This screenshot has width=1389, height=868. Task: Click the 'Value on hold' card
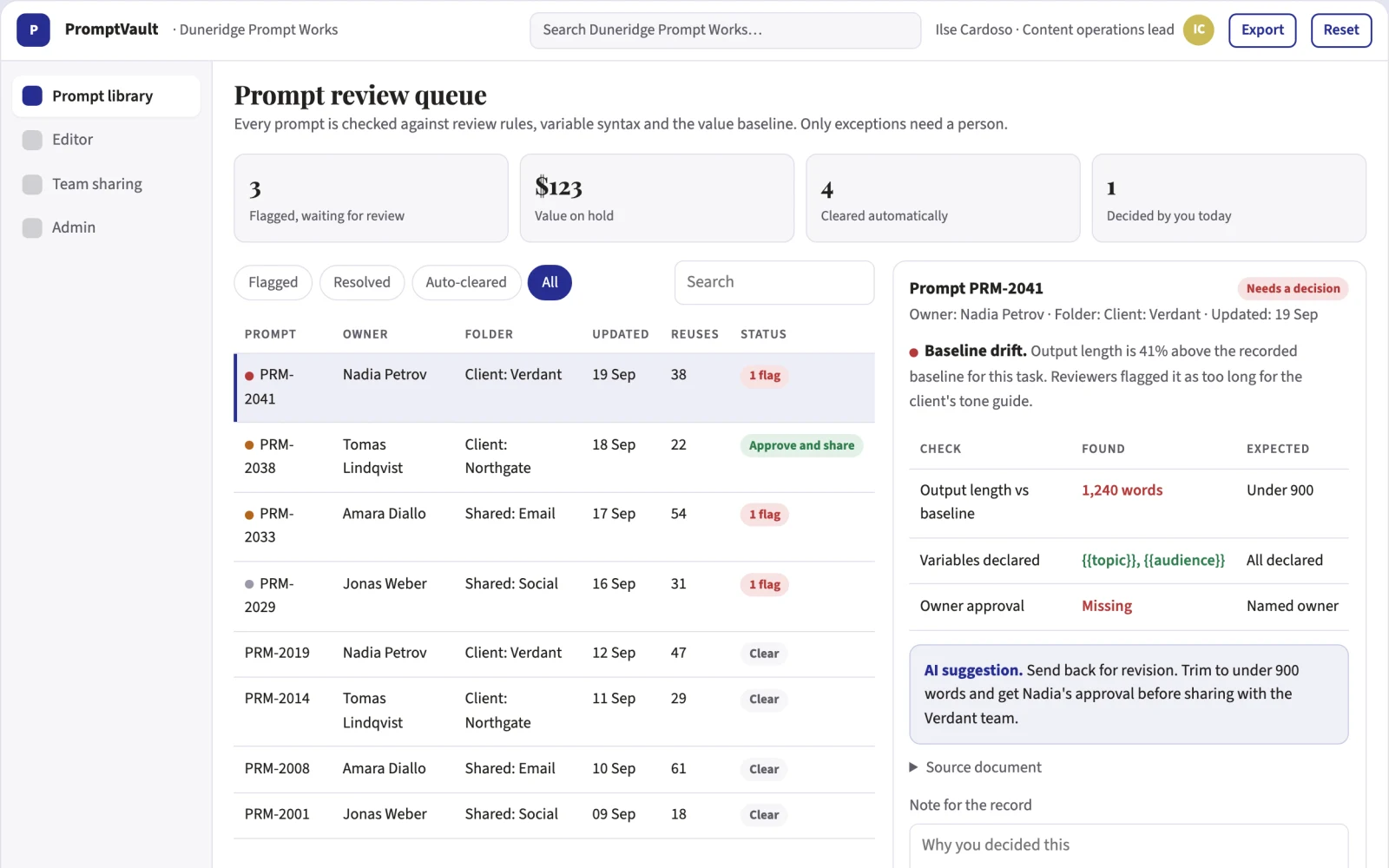(656, 198)
